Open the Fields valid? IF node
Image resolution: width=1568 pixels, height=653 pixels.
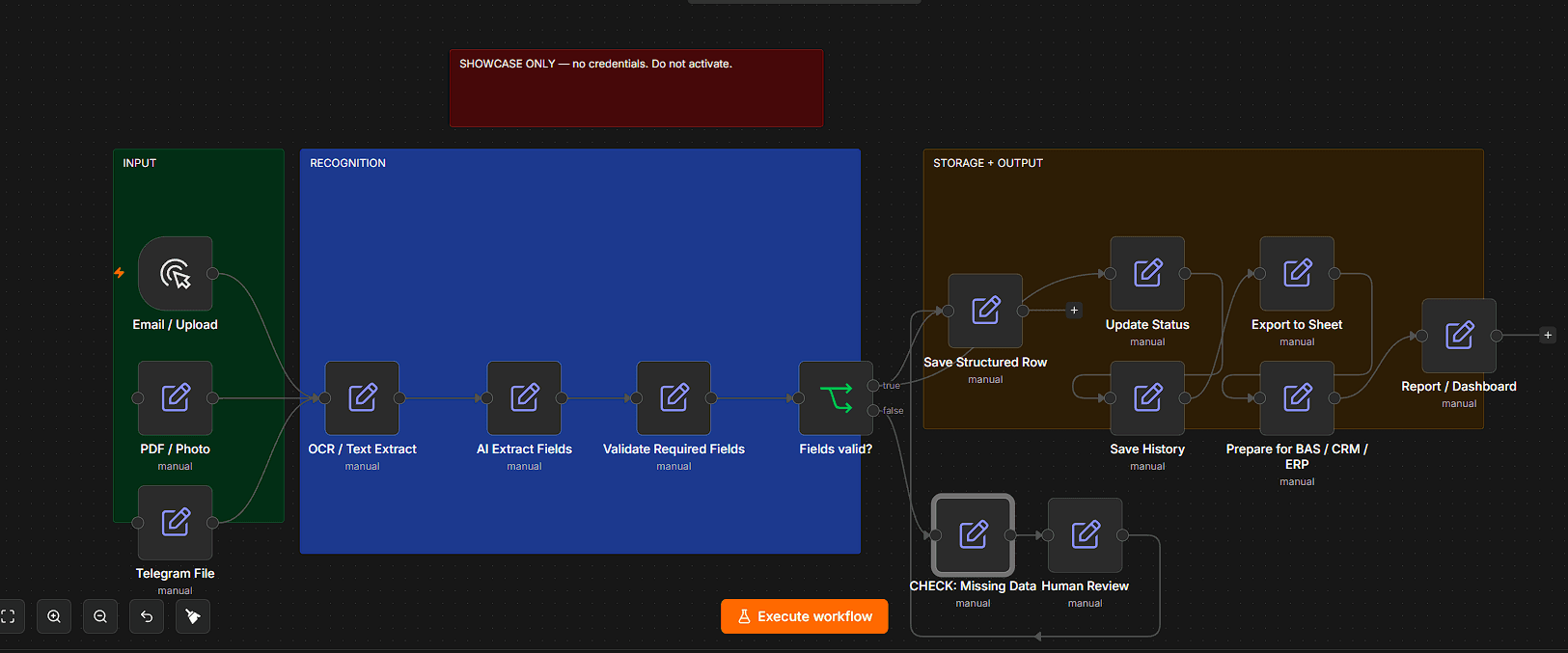pyautogui.click(x=836, y=398)
